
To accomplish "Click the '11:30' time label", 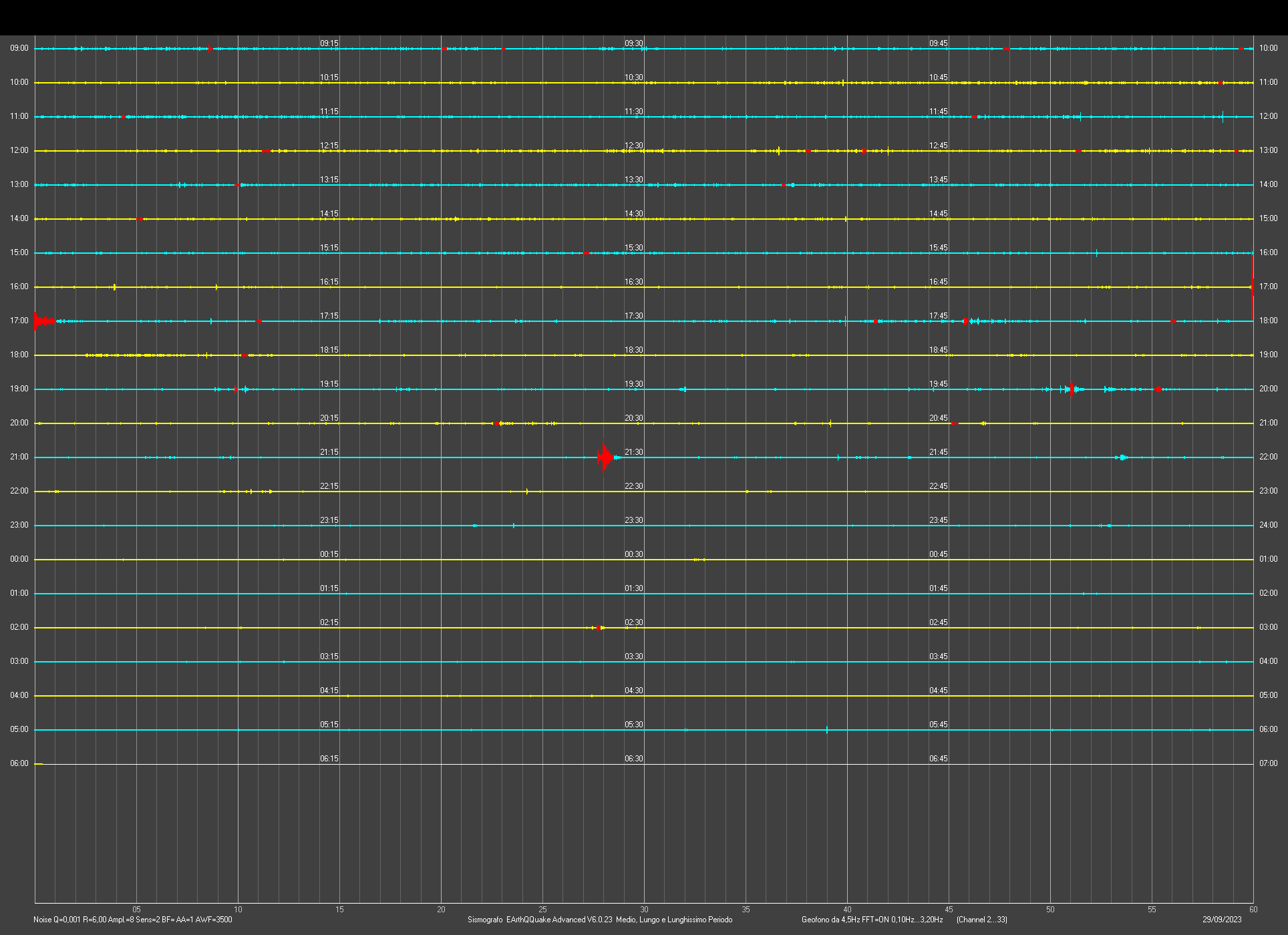I will pyautogui.click(x=634, y=112).
